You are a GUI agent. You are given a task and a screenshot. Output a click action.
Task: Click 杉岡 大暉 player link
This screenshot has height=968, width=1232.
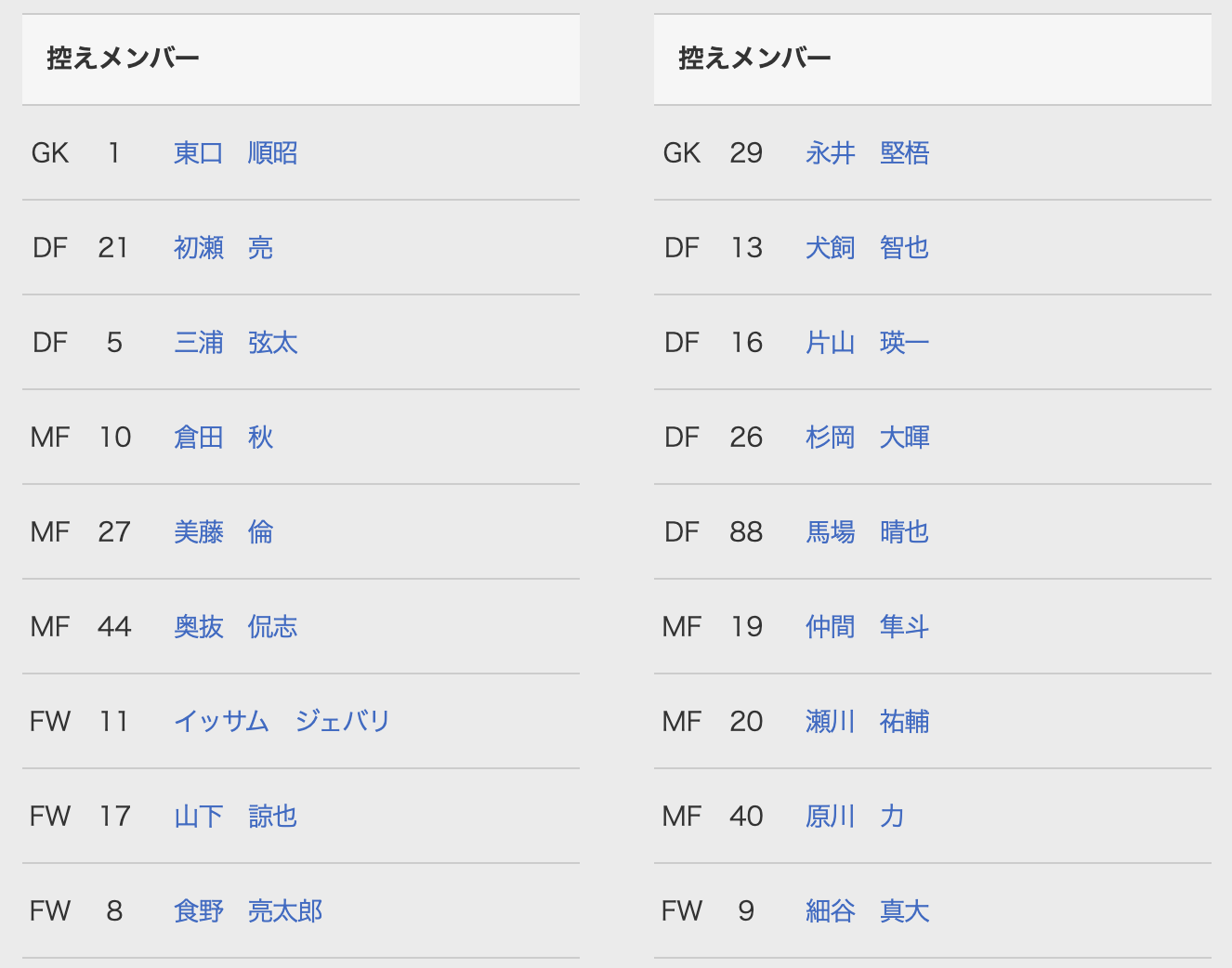[867, 438]
